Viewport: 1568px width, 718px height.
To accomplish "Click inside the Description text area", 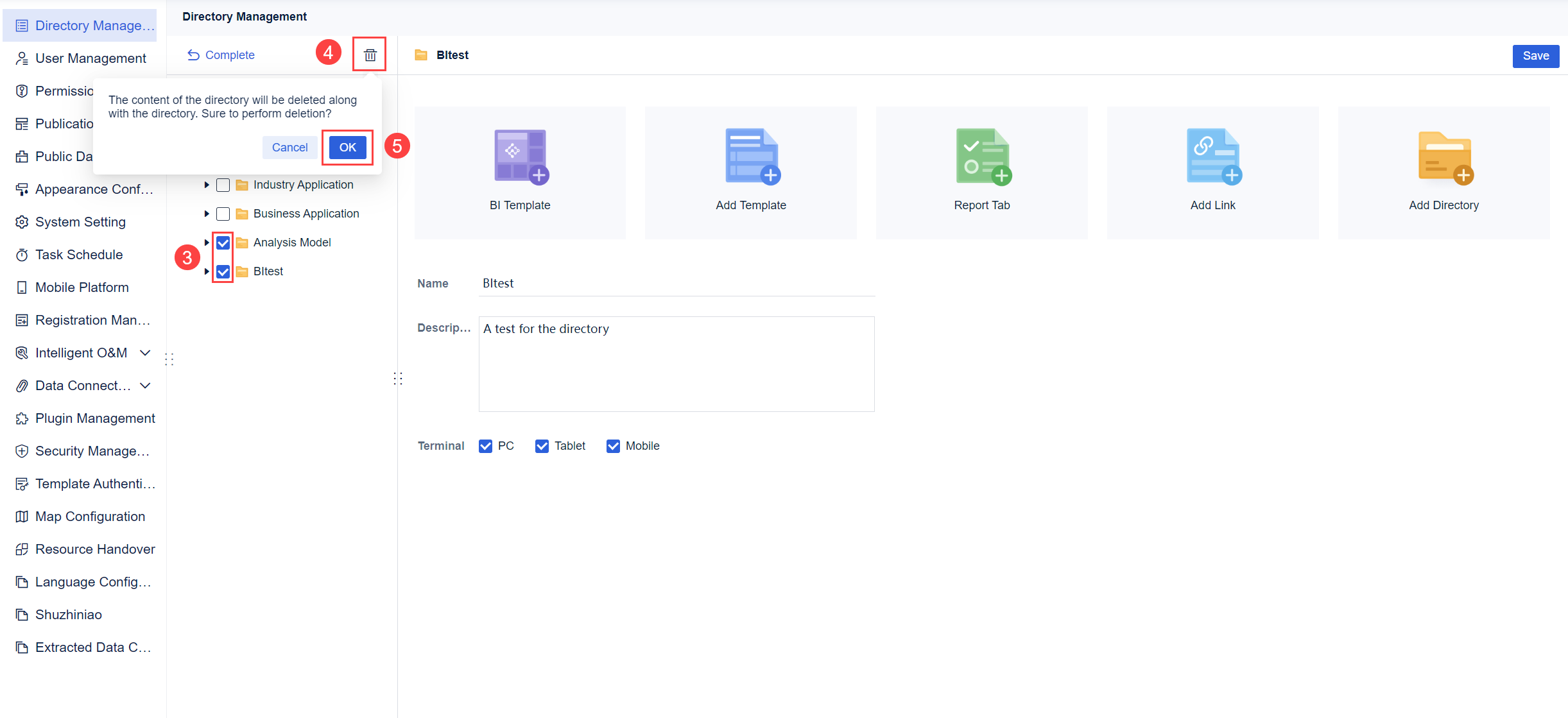I will point(676,364).
